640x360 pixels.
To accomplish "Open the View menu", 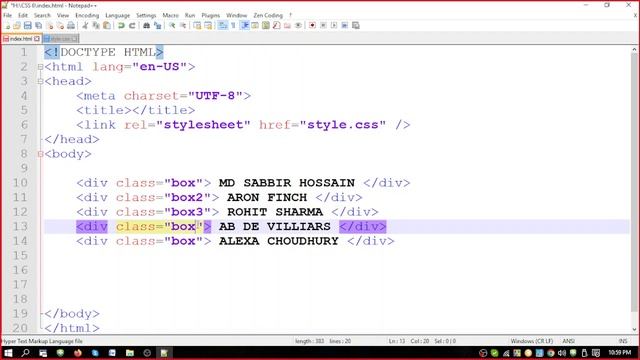I will coord(63,15).
